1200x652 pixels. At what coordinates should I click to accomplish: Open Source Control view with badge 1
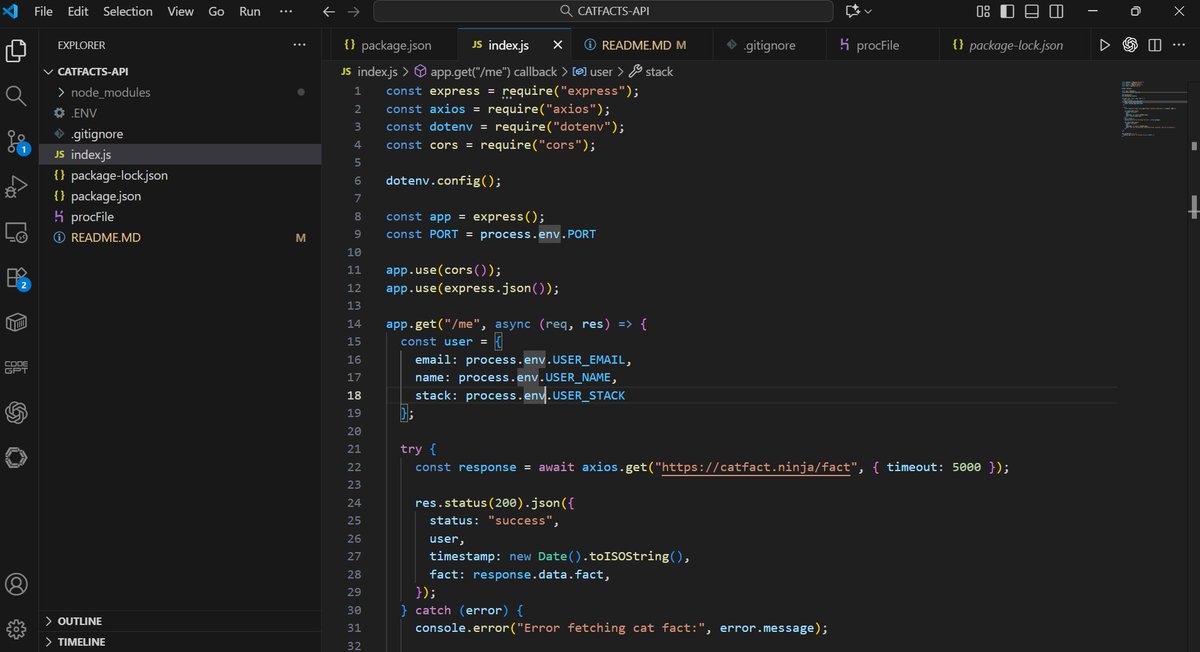click(x=16, y=141)
